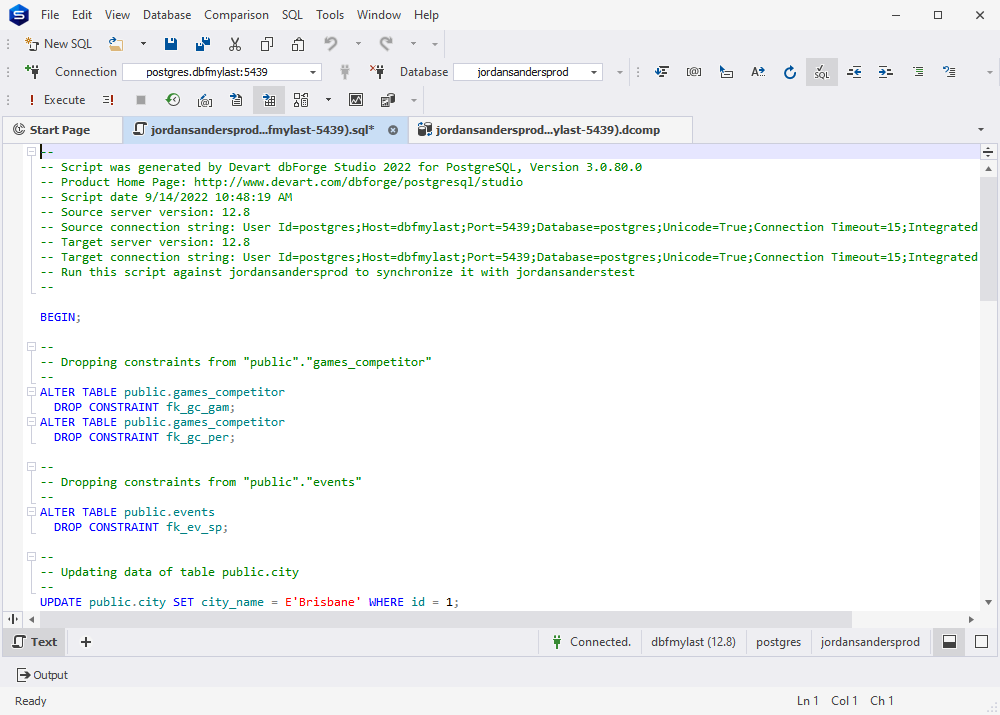Click the query builder layout icon
This screenshot has width=1000, height=715.
301,100
